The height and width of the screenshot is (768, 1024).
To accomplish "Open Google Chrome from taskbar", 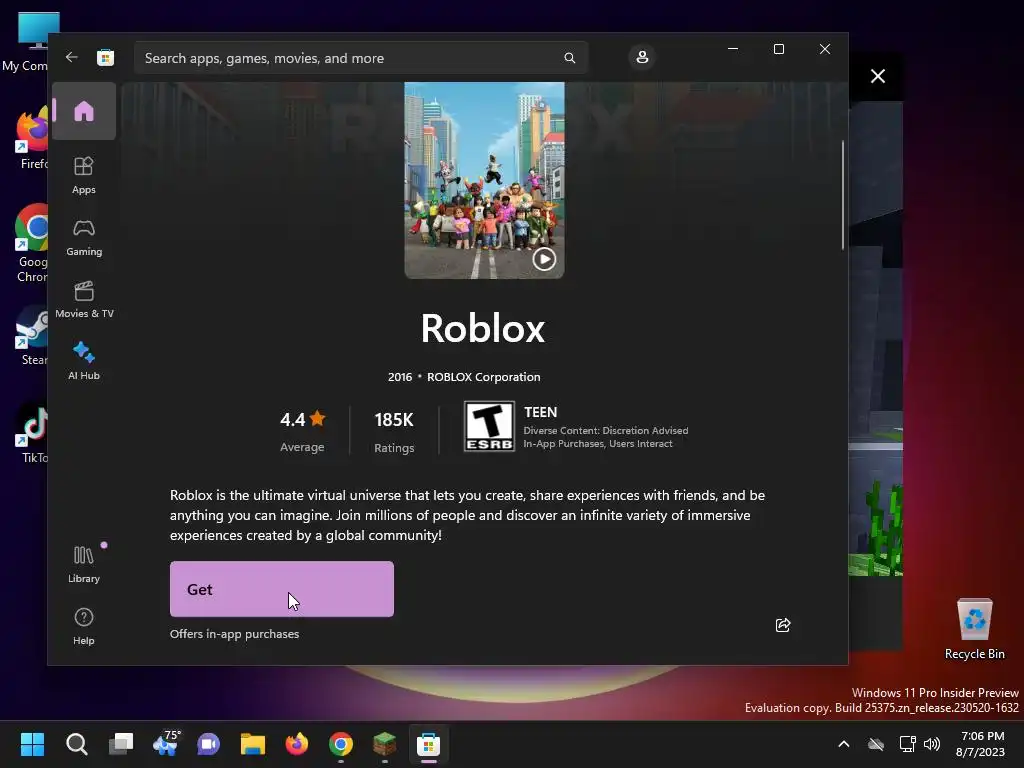I will click(341, 744).
